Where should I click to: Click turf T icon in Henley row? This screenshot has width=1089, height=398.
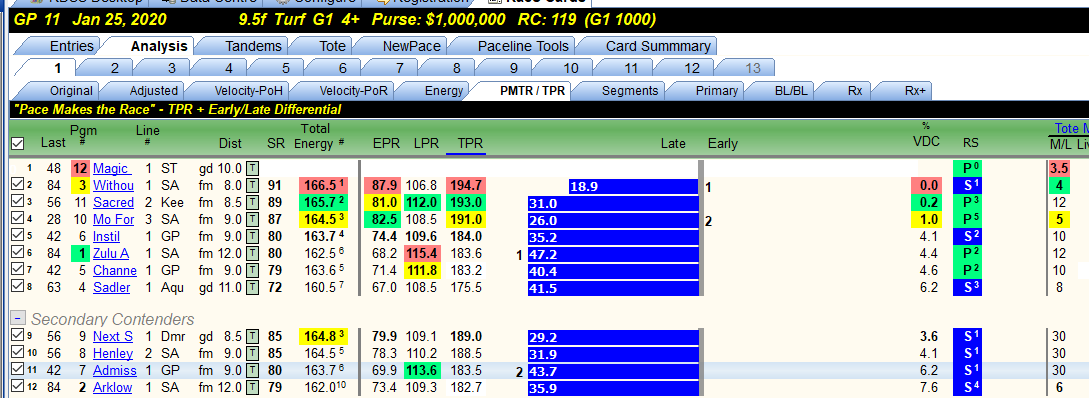[x=253, y=354]
